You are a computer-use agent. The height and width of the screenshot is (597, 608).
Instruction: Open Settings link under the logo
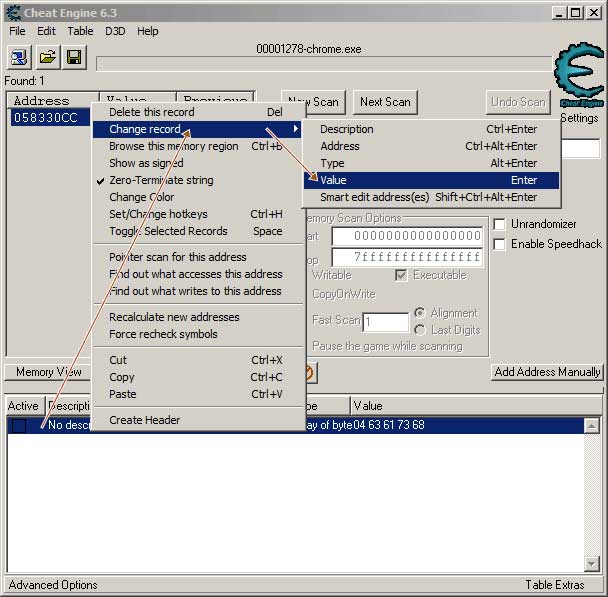579,118
